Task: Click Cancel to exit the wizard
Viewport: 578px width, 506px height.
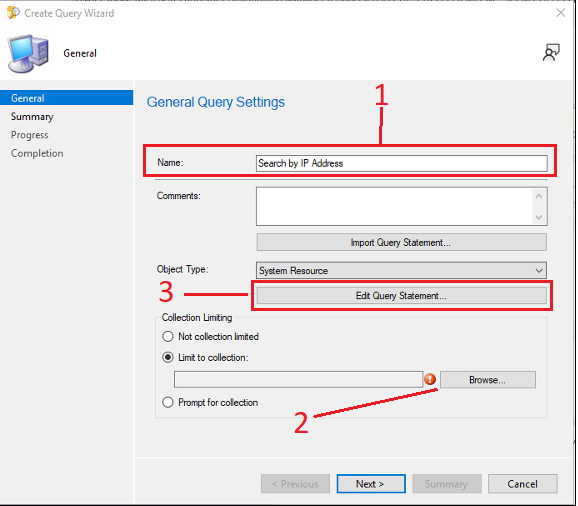Action: 523,484
